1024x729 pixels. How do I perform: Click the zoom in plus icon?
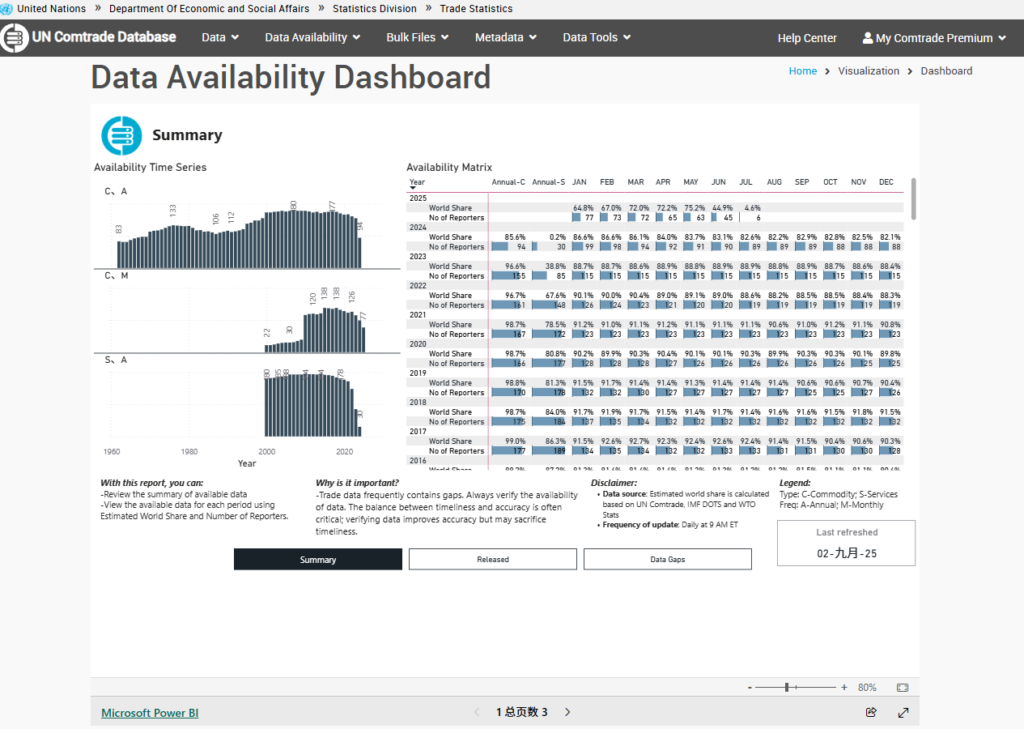pos(844,687)
